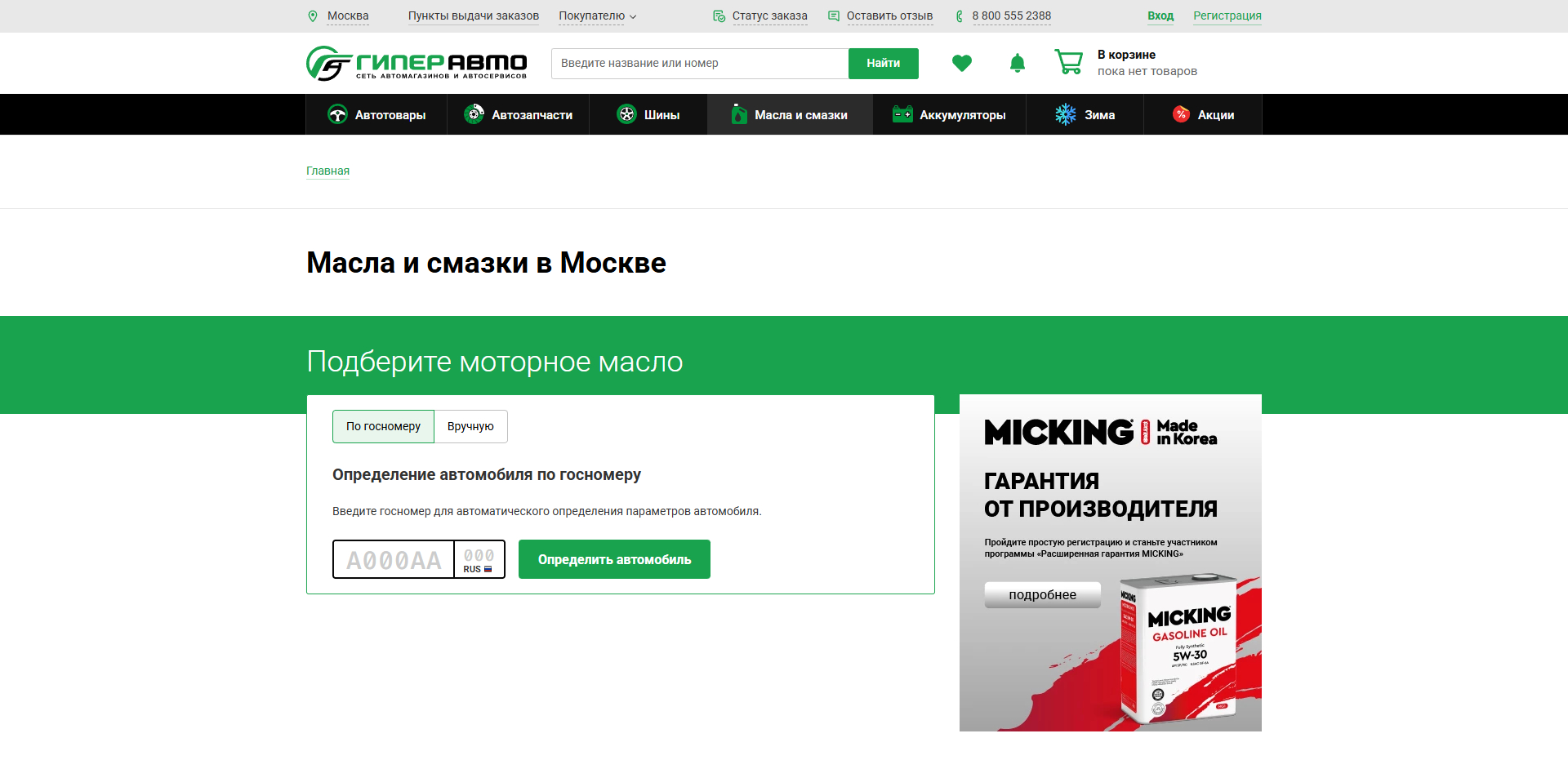Click the подробнее button on MICKING banner
Screen dimensions: 1568x778
point(1042,594)
